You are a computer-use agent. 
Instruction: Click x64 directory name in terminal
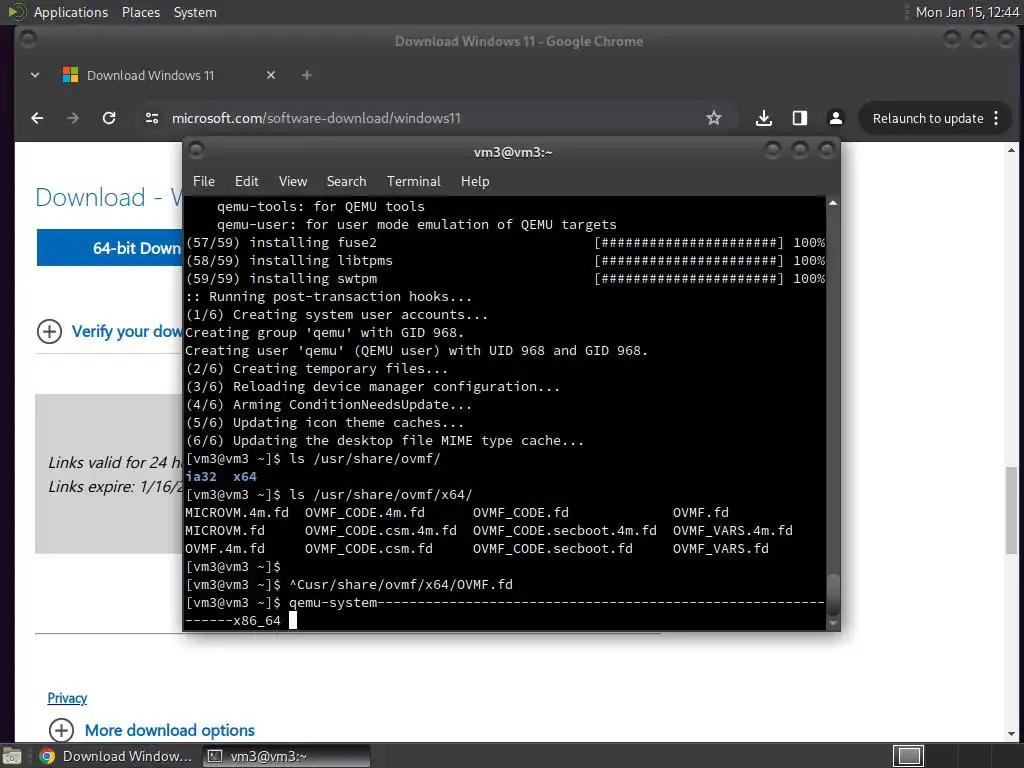(x=244, y=477)
